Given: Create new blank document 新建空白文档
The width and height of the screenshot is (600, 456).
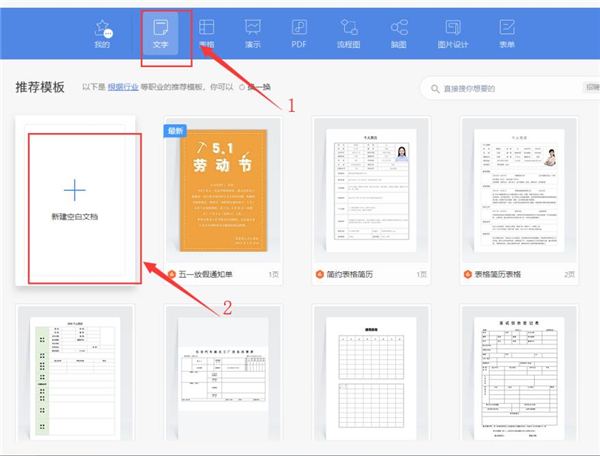Looking at the screenshot, I should [x=78, y=198].
